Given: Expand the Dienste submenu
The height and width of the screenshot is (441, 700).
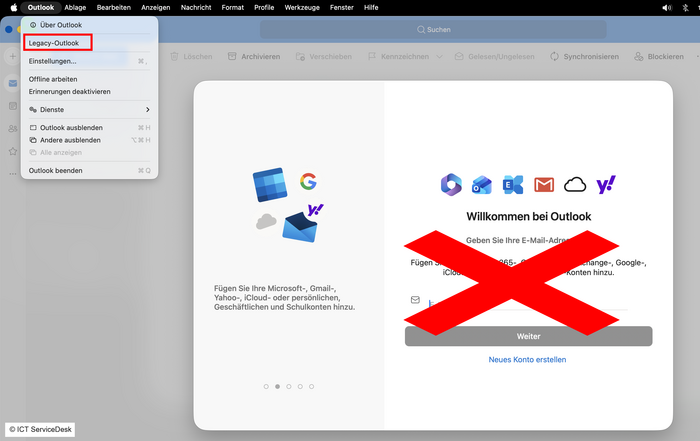Looking at the screenshot, I should click(89, 109).
